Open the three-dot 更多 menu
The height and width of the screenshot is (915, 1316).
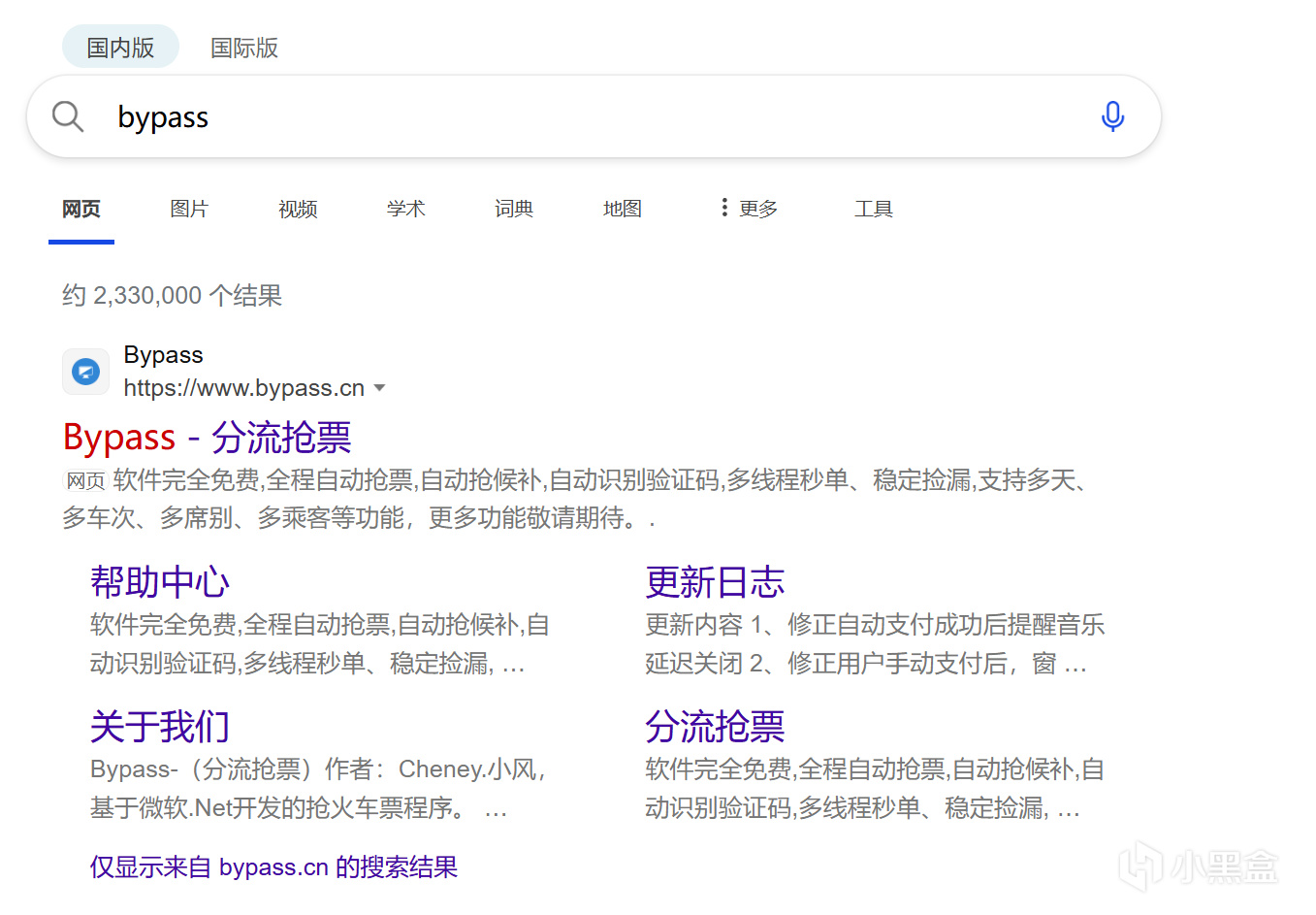click(749, 209)
